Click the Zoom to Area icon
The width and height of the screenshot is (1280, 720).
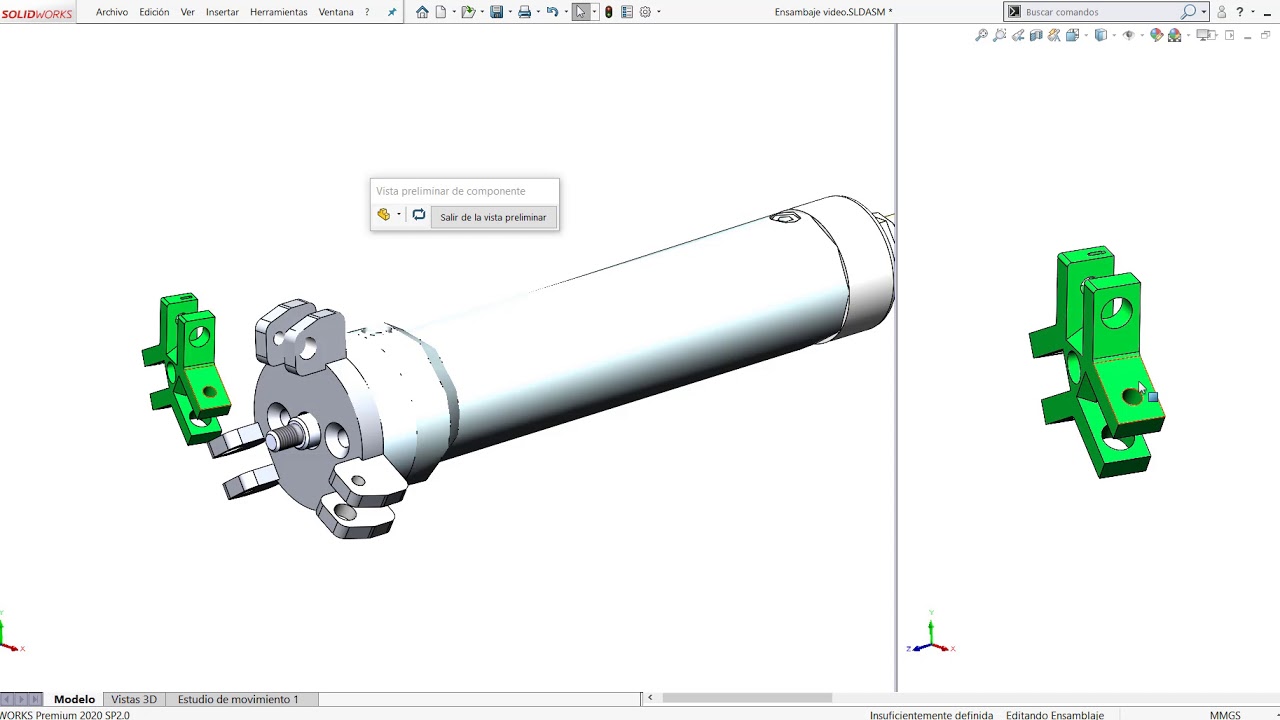point(999,35)
